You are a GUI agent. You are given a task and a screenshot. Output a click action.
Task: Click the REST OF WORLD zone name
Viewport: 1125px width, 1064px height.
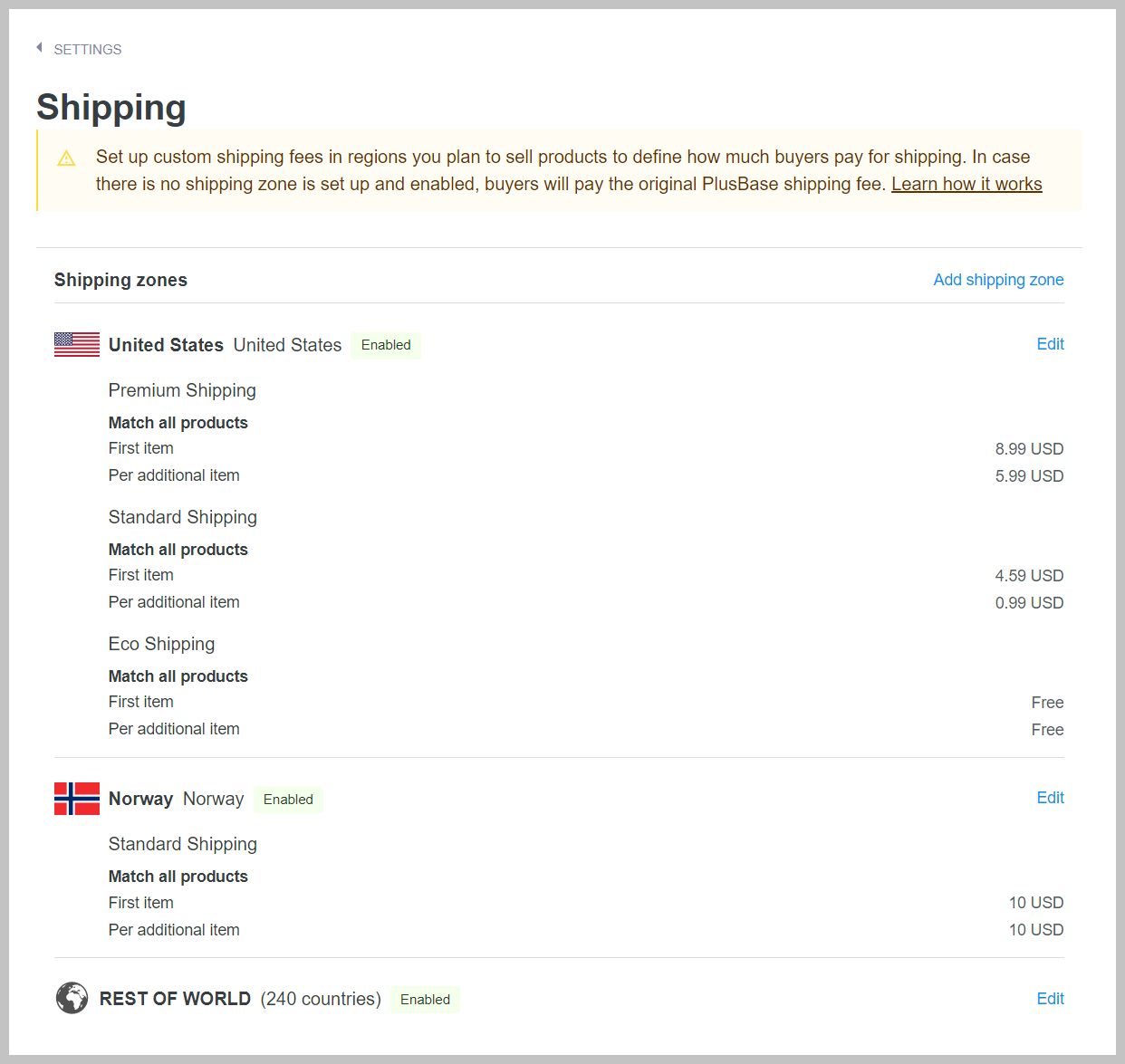point(175,999)
